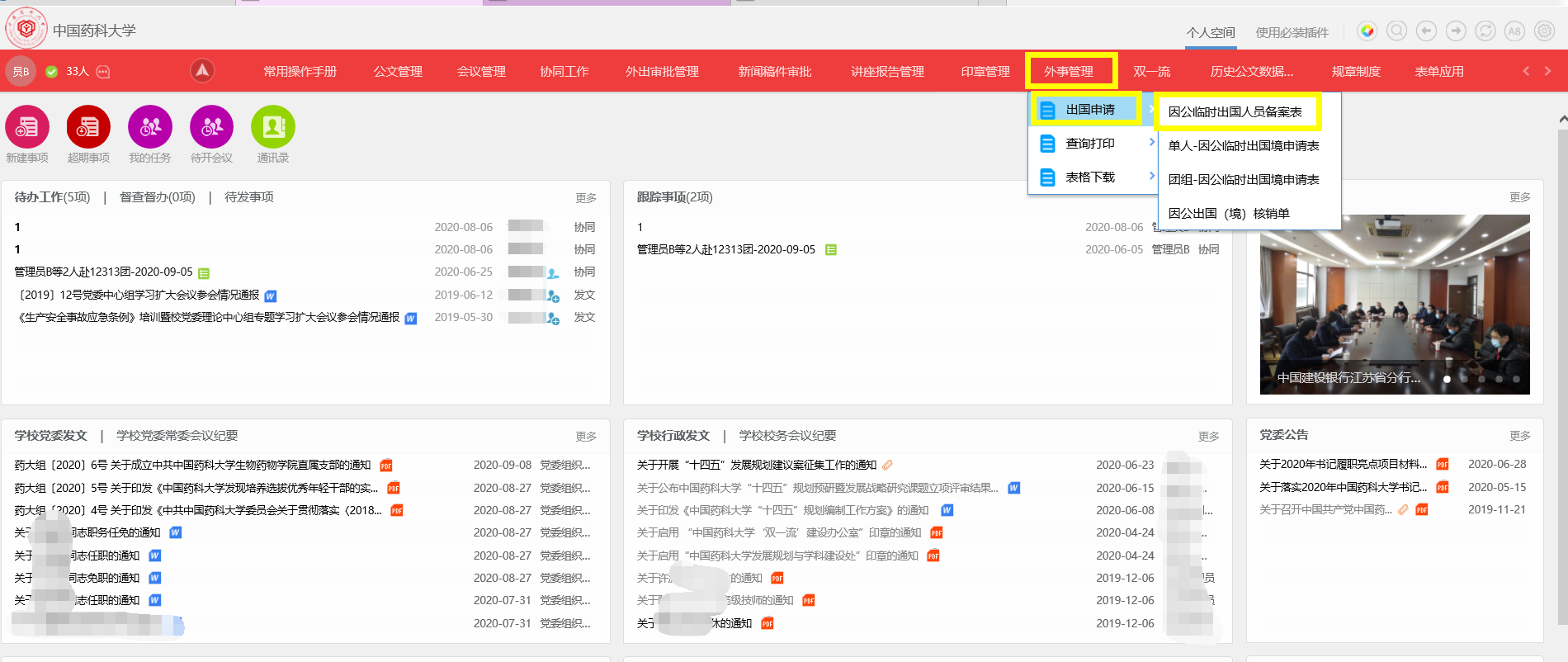Open 我的任务 (my tasks) icon

tap(150, 127)
